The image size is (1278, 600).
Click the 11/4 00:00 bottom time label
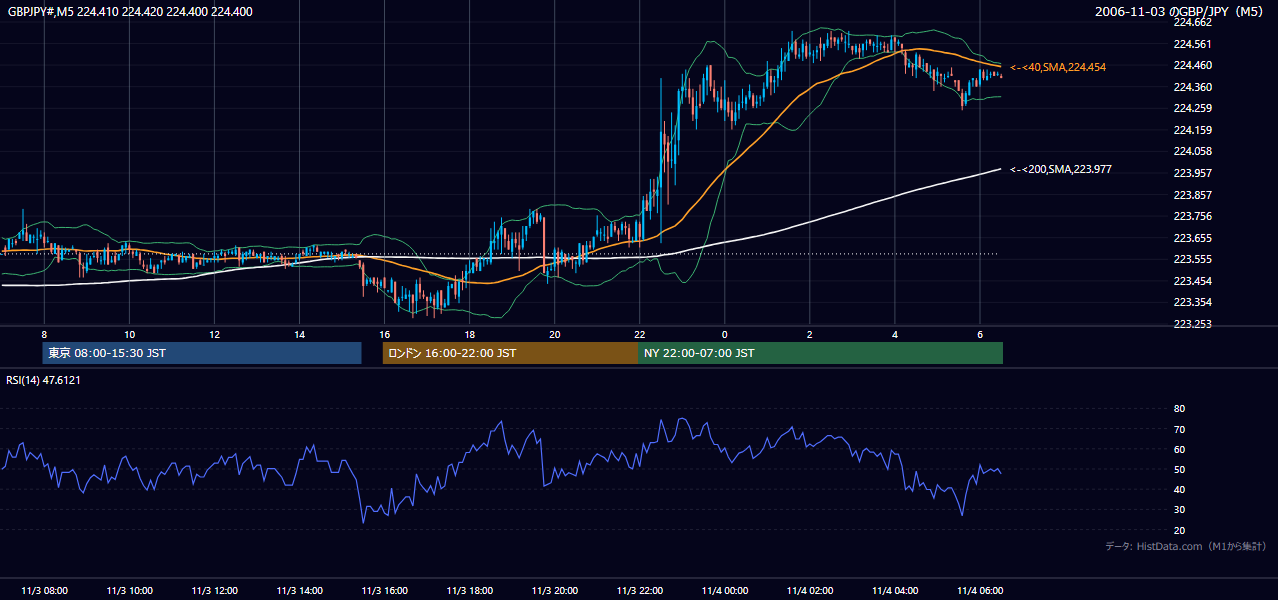(724, 590)
